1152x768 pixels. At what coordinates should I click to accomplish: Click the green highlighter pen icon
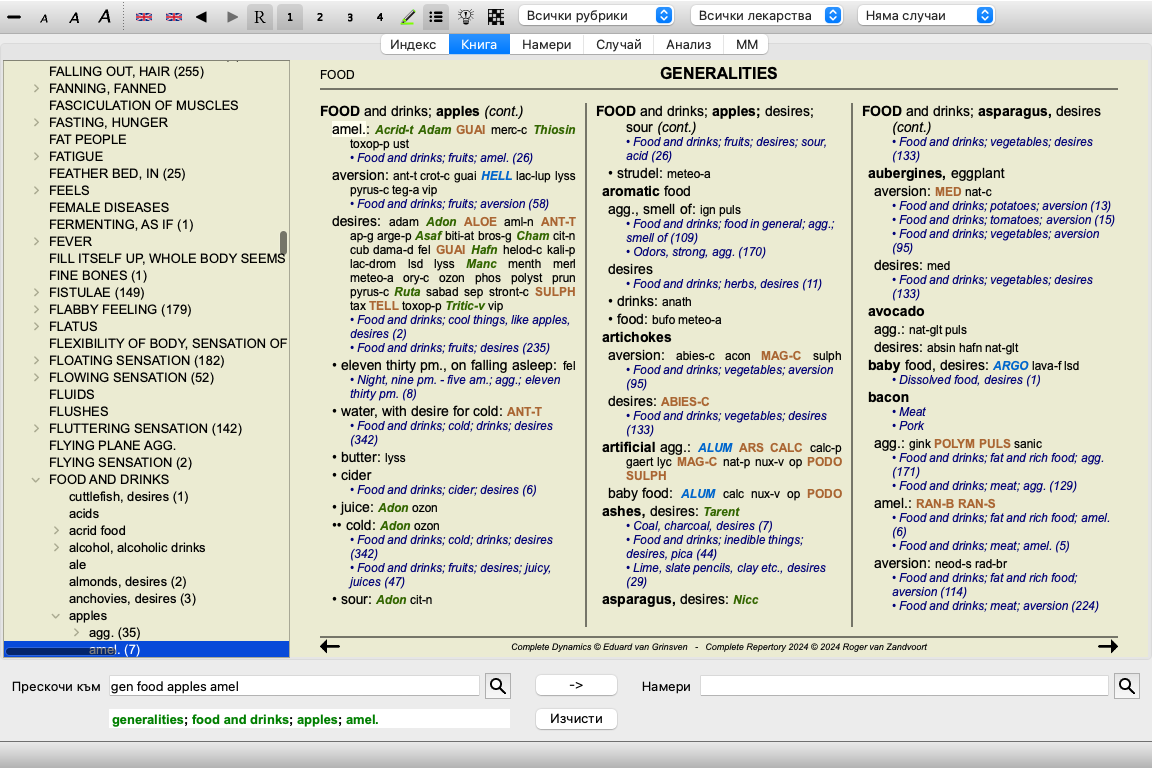tap(407, 16)
